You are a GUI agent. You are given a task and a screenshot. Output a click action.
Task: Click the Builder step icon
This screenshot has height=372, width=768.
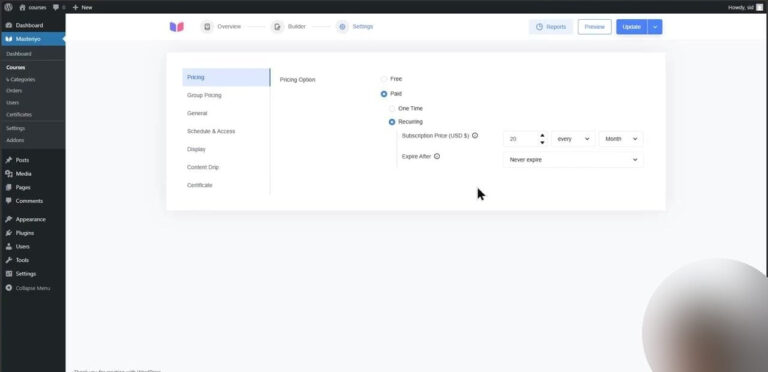point(278,26)
